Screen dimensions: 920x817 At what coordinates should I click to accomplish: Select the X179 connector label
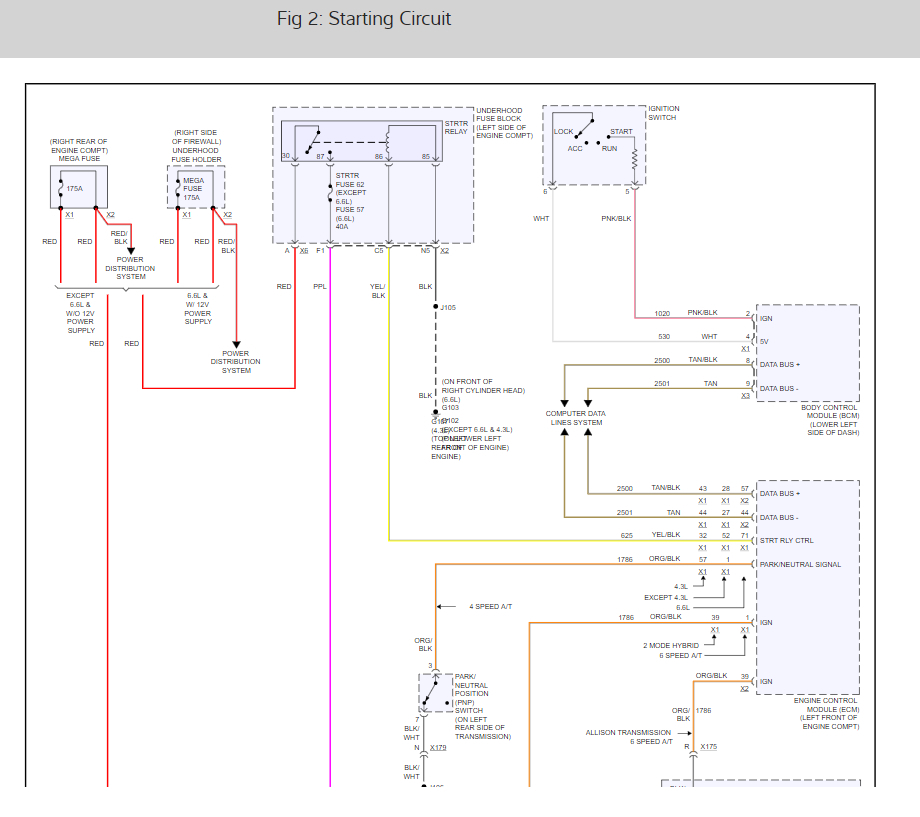[x=438, y=748]
